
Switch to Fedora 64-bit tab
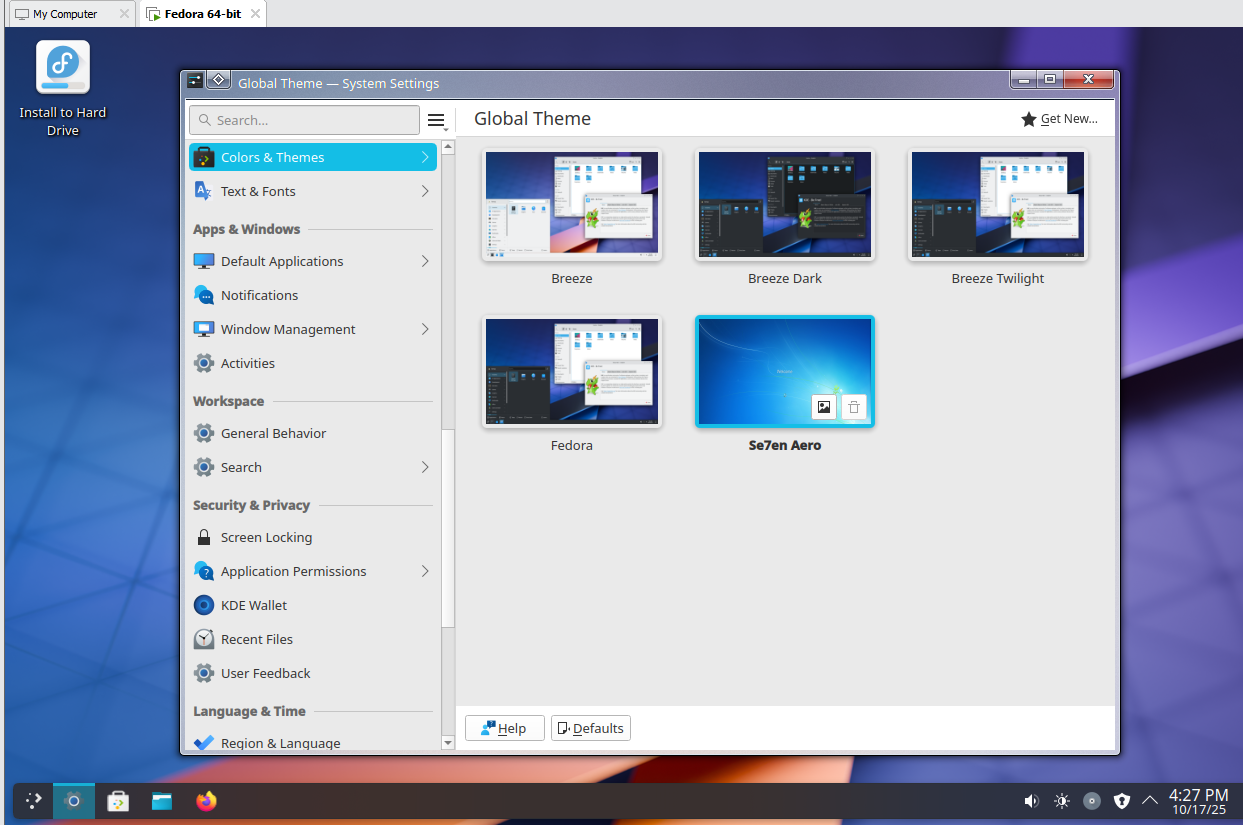pyautogui.click(x=202, y=14)
